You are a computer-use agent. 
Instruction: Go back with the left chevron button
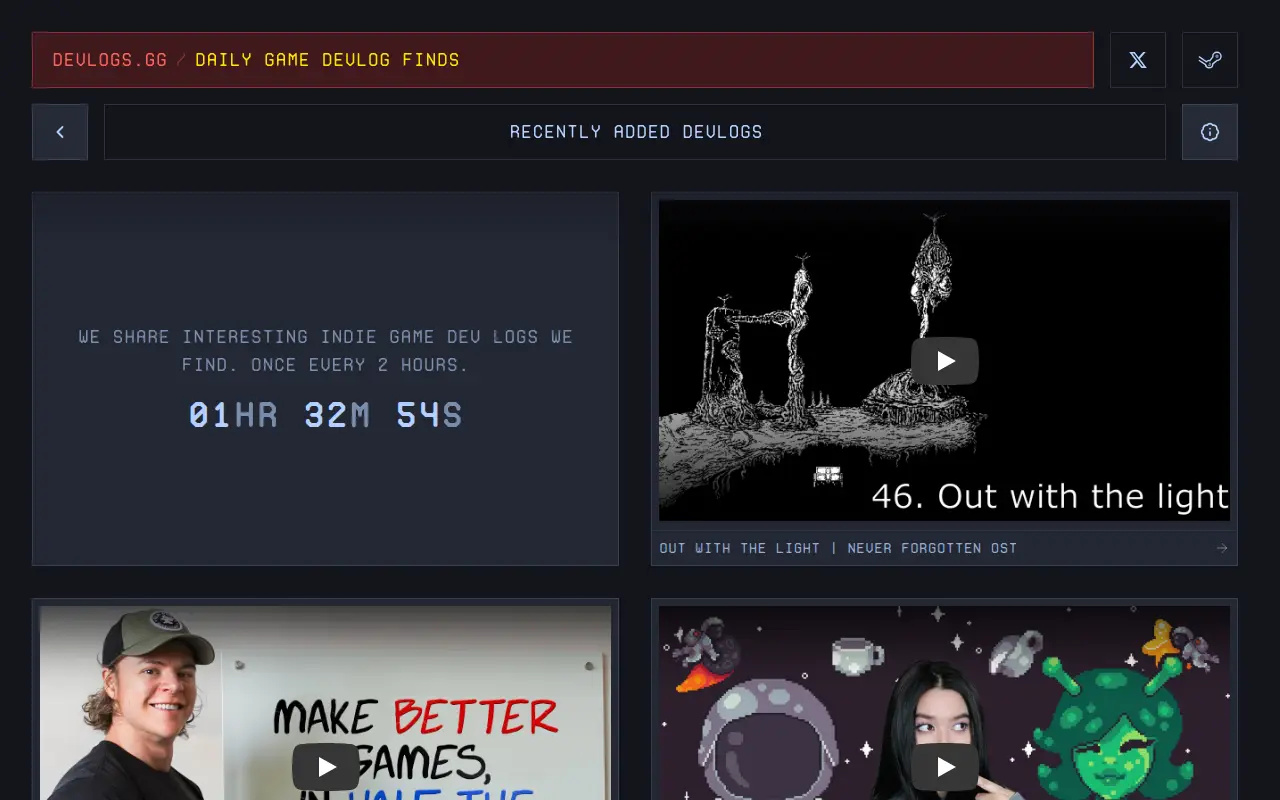pos(60,132)
